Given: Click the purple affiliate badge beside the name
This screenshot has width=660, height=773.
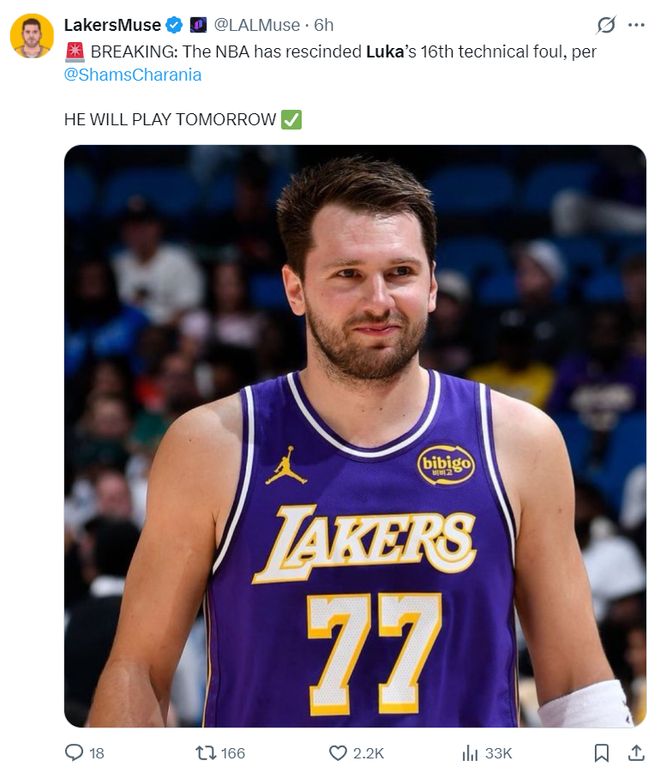Looking at the screenshot, I should click(198, 25).
